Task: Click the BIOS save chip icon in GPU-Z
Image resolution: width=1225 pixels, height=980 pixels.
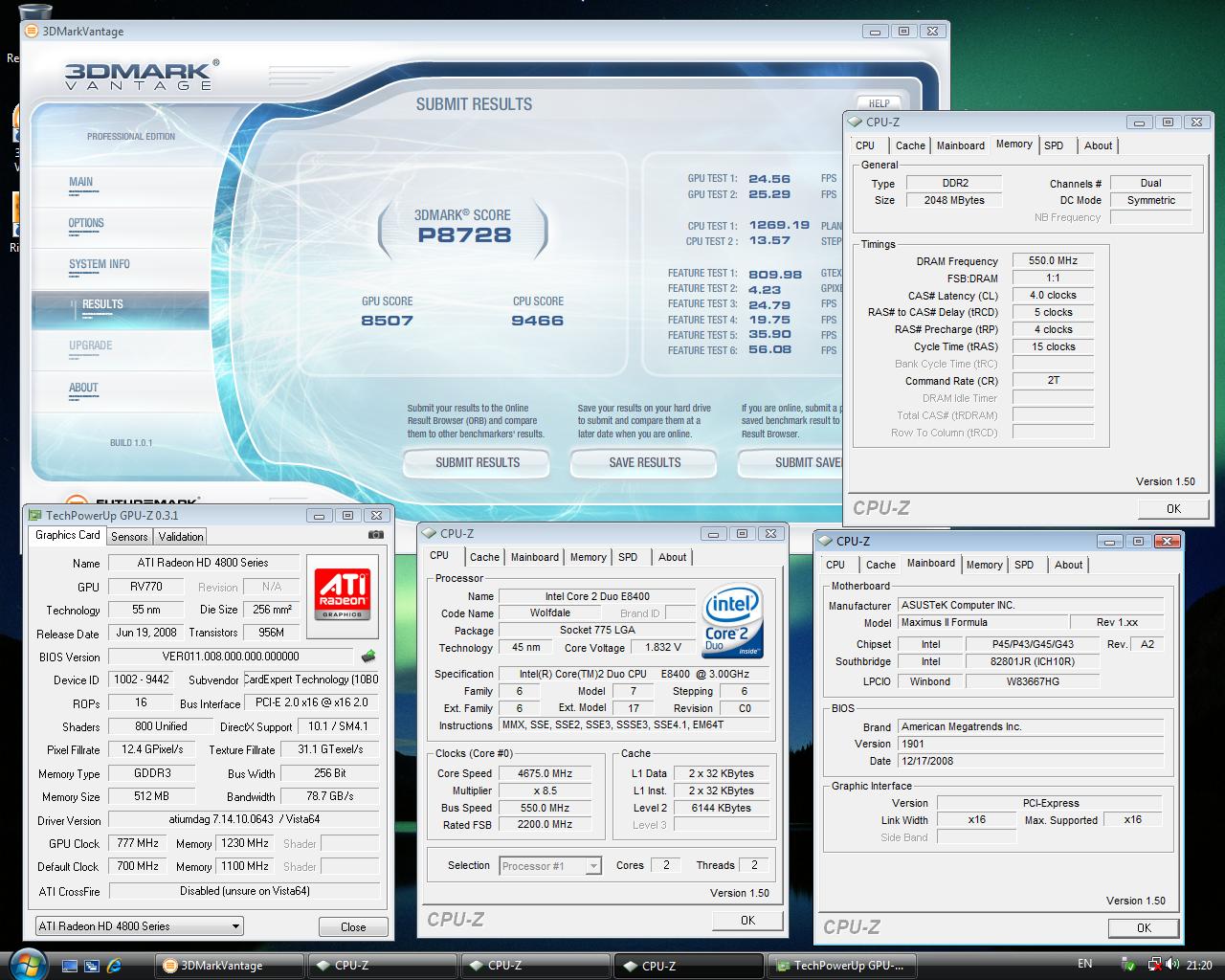Action: click(367, 657)
